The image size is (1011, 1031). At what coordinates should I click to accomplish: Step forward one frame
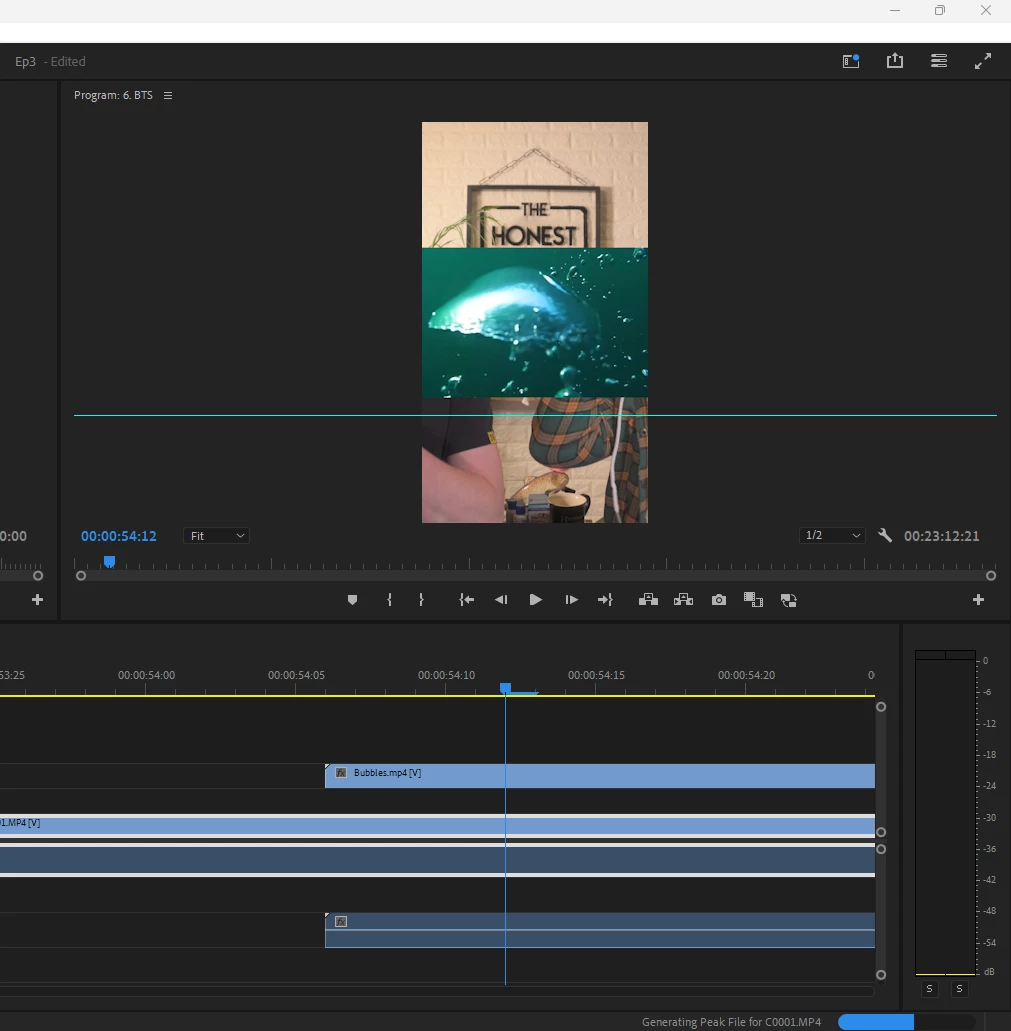[x=571, y=600]
